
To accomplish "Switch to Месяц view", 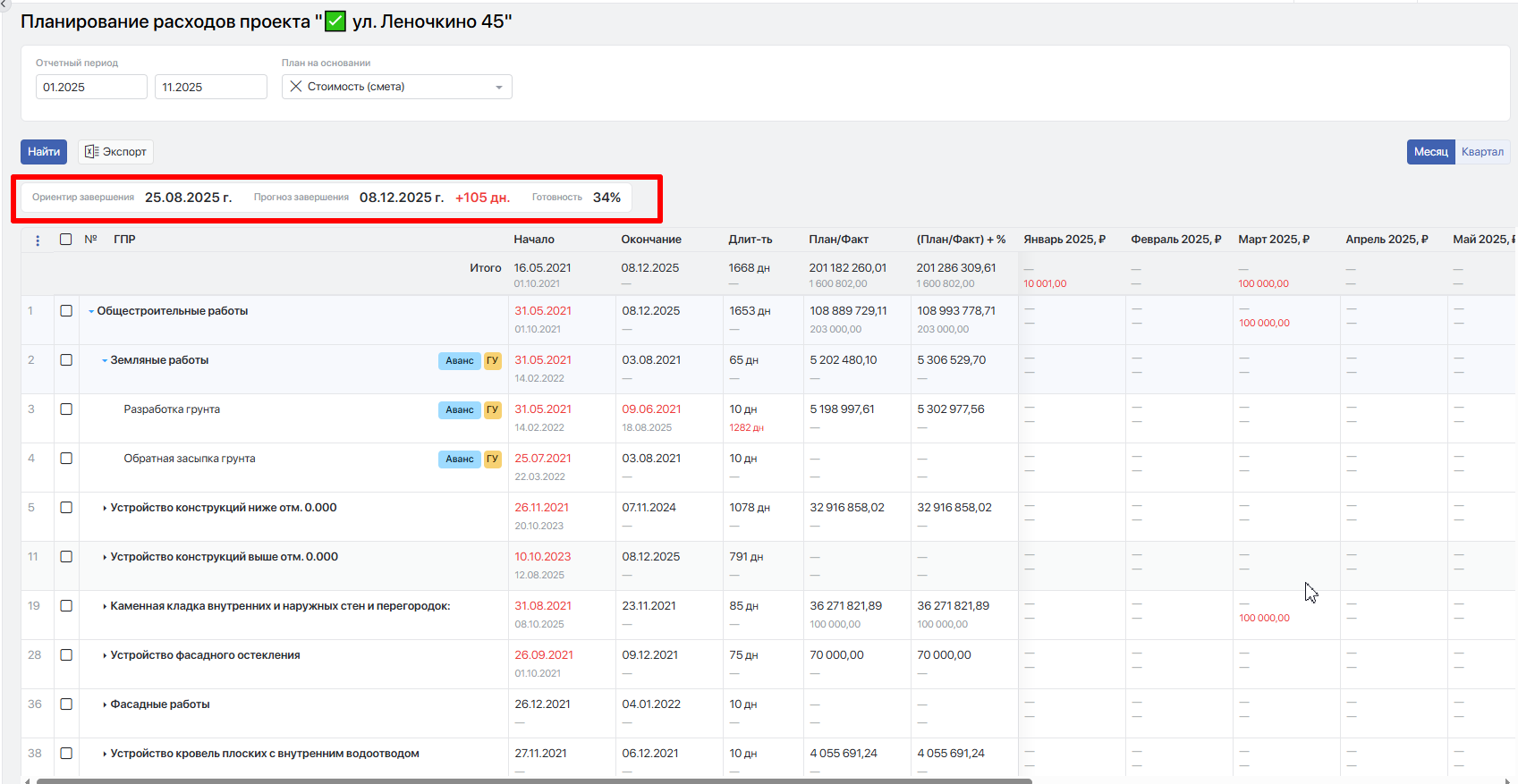I will click(x=1430, y=152).
